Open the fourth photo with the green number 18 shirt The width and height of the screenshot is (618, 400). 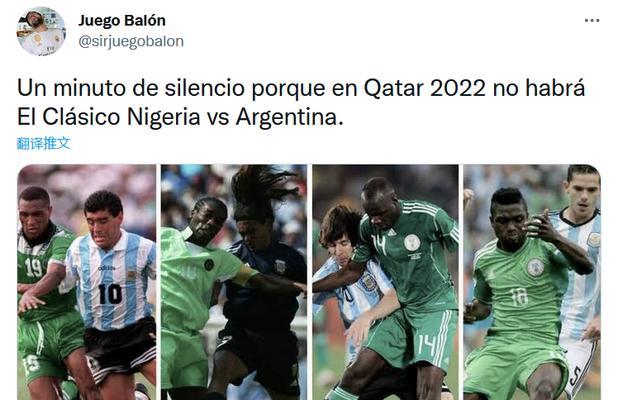[532, 282]
